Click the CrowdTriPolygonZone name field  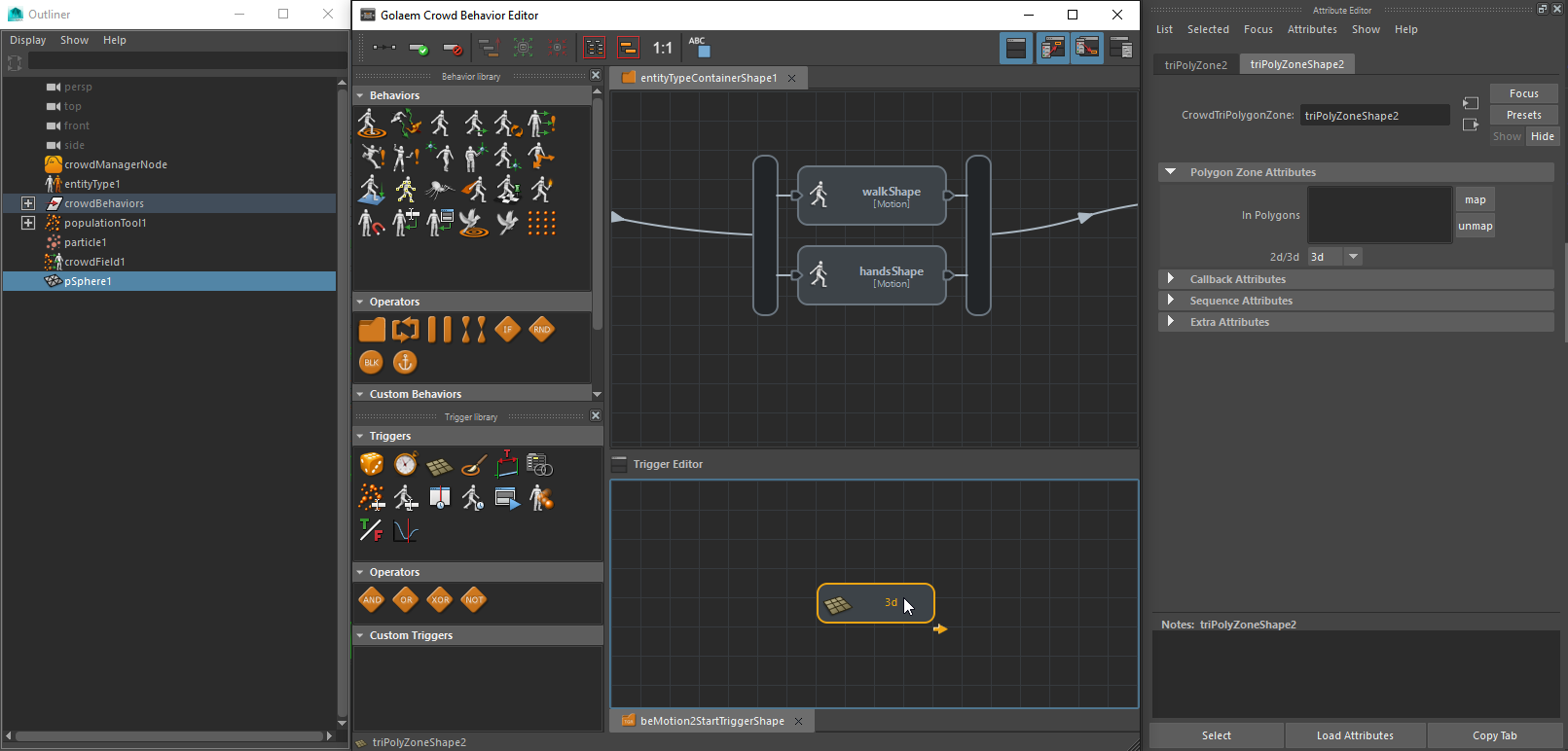tap(1374, 115)
